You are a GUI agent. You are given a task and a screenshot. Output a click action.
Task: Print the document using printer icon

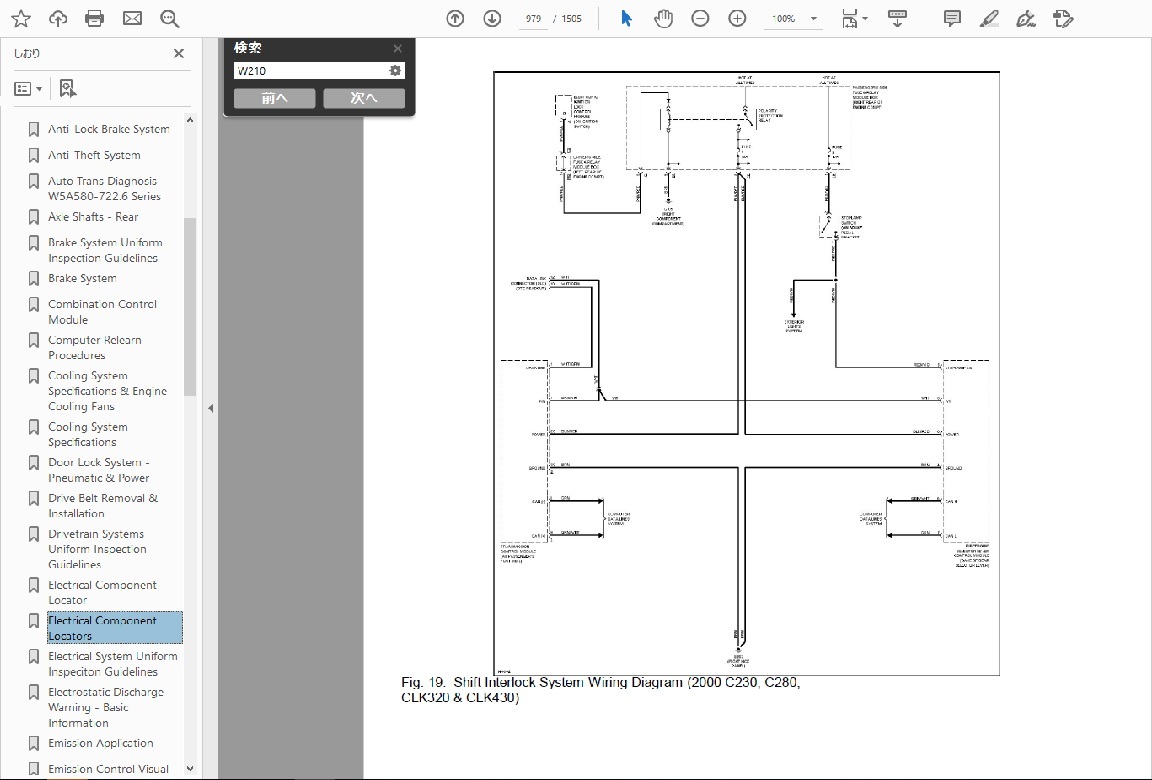(x=95, y=18)
